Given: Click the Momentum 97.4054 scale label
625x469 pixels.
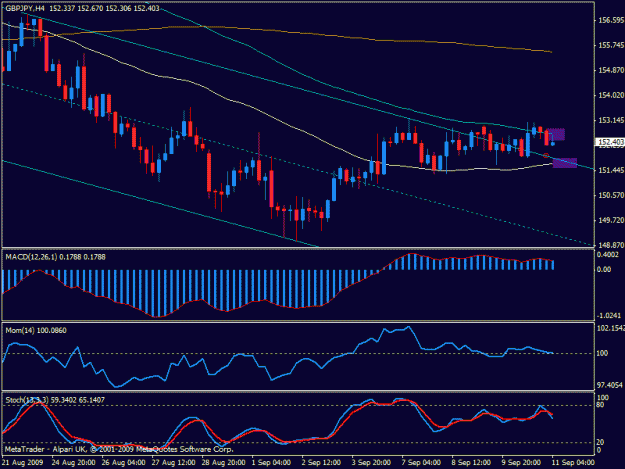Looking at the screenshot, I should tap(610, 385).
